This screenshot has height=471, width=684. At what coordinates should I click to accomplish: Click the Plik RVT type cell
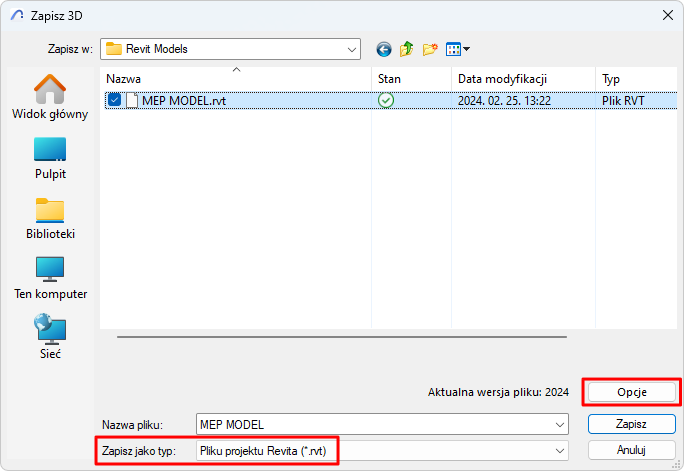pyautogui.click(x=623, y=101)
